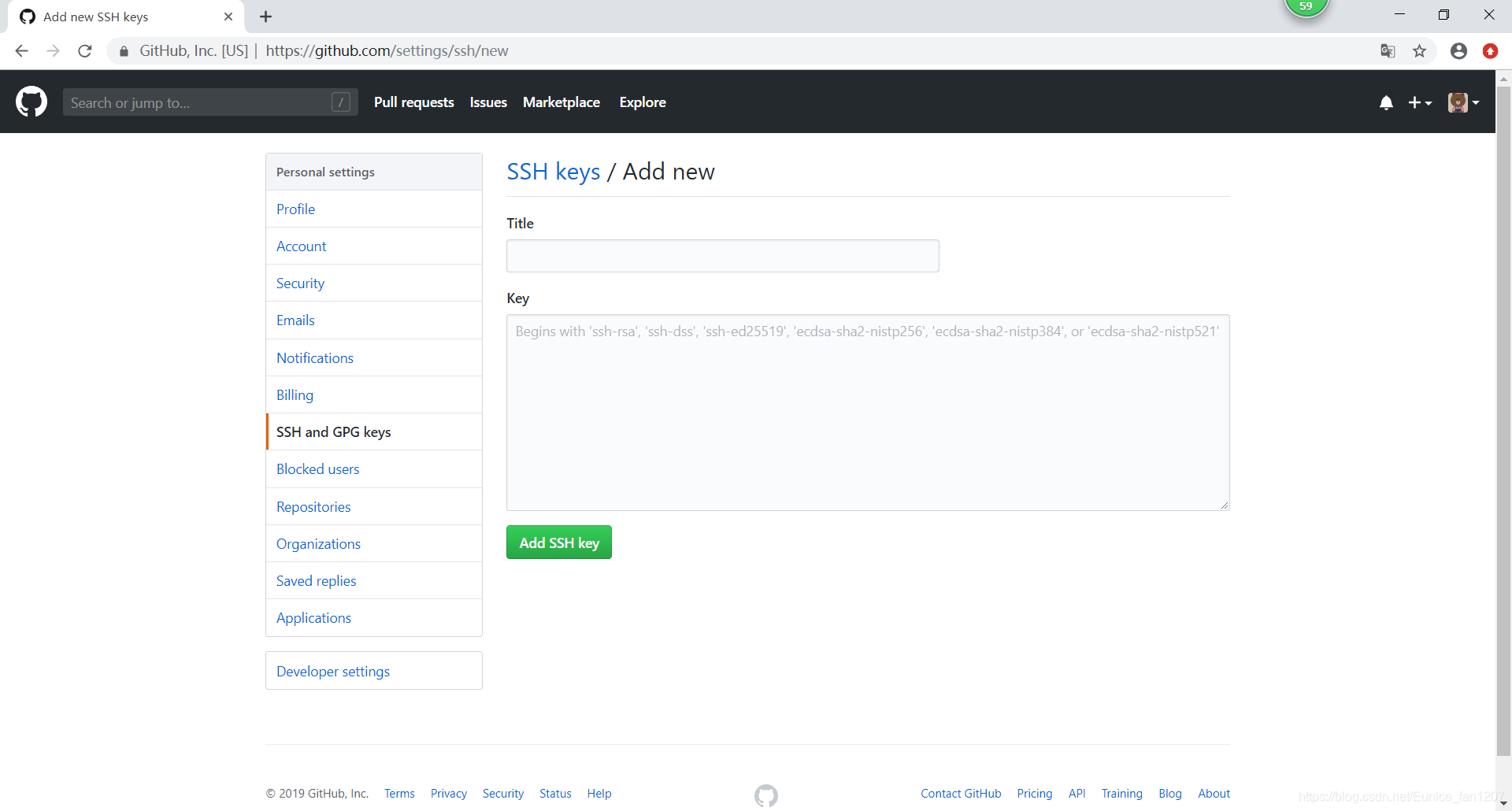Open Notifications settings in sidebar
1512x811 pixels.
click(x=374, y=357)
